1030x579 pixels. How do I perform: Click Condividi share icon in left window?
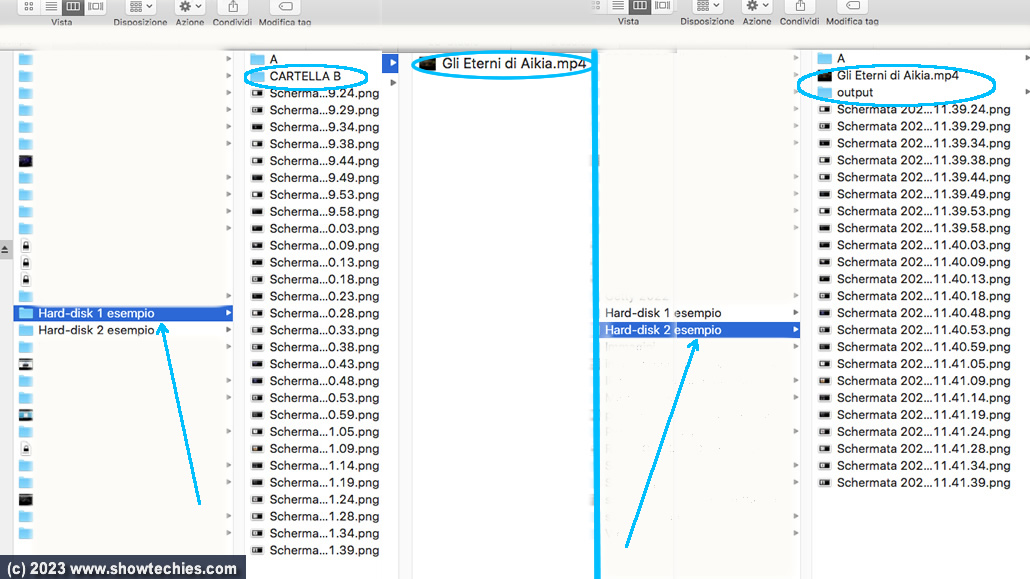(x=233, y=7)
